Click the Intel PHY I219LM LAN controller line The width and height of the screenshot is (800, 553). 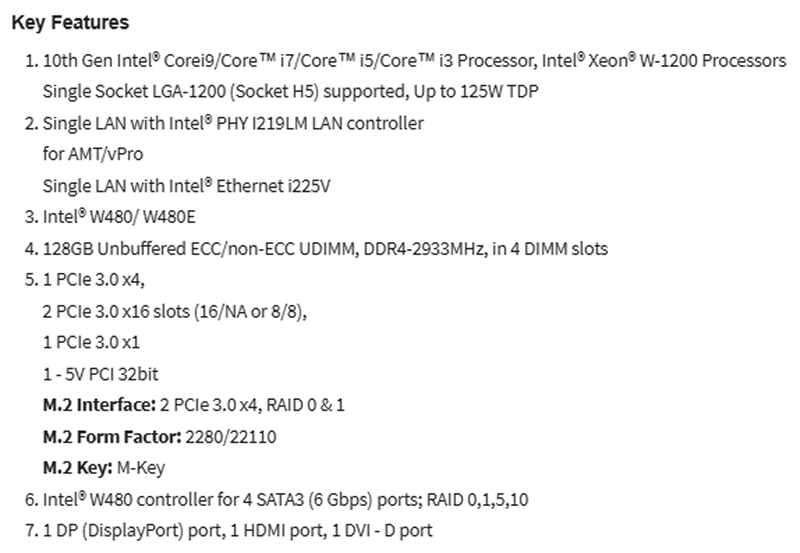pos(233,123)
